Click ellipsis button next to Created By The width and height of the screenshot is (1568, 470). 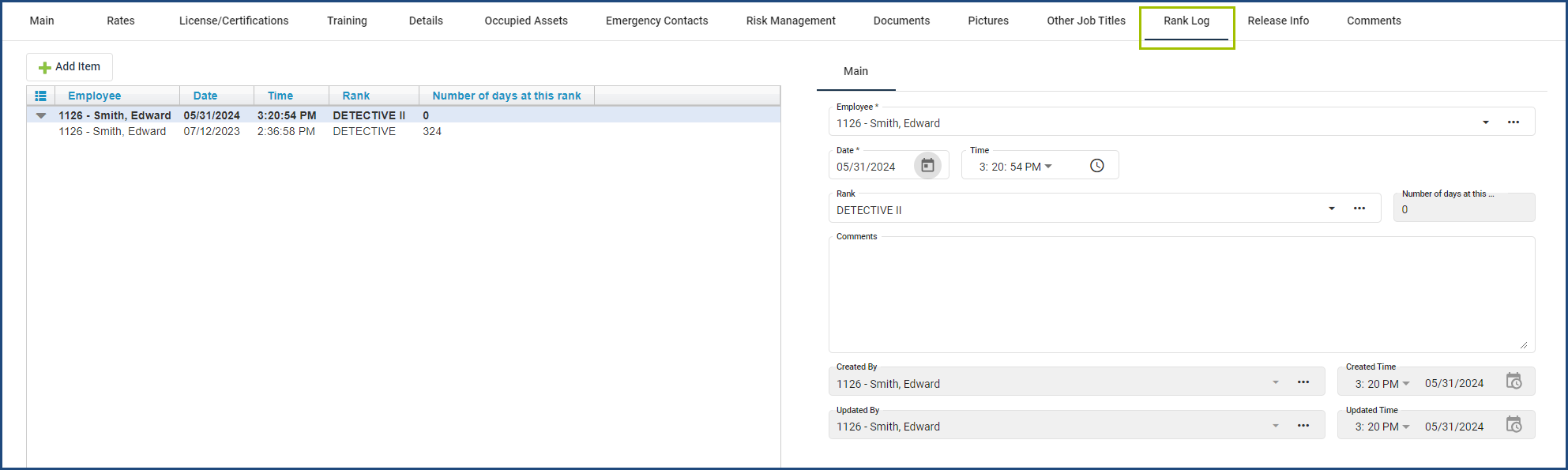1303,382
